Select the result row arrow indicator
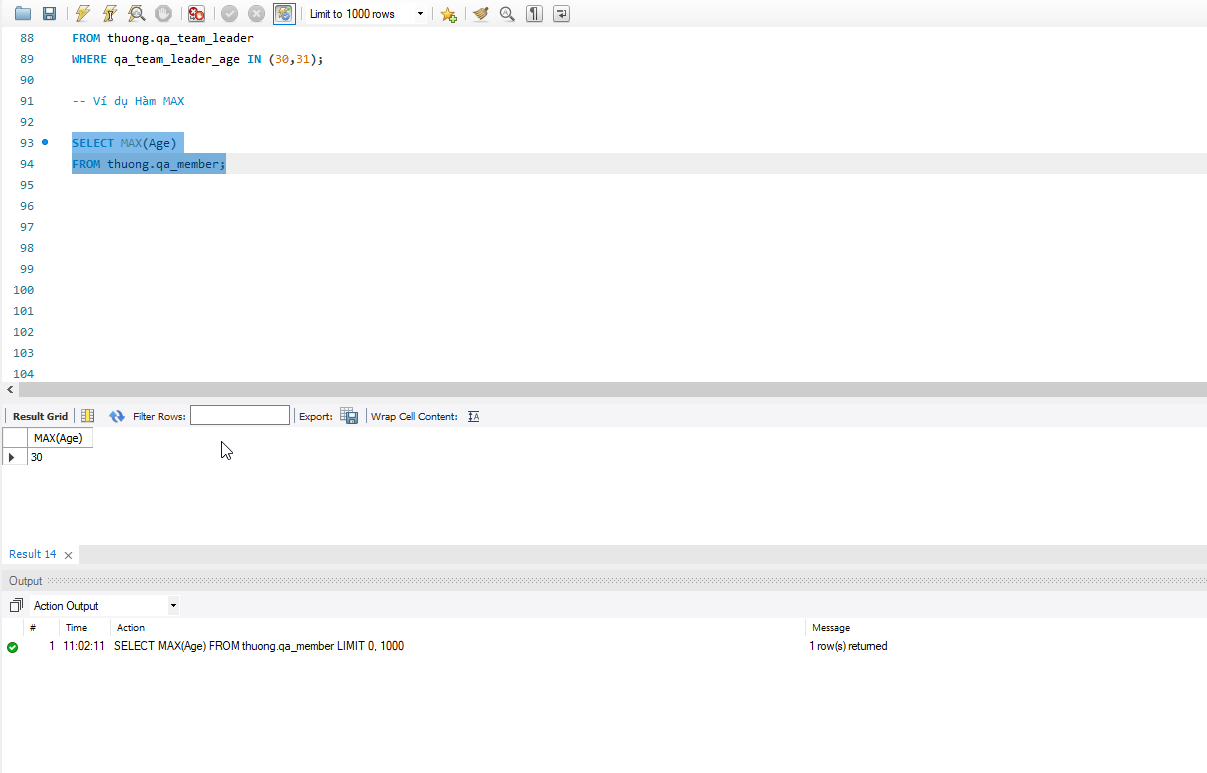The height and width of the screenshot is (773, 1207). click(12, 457)
